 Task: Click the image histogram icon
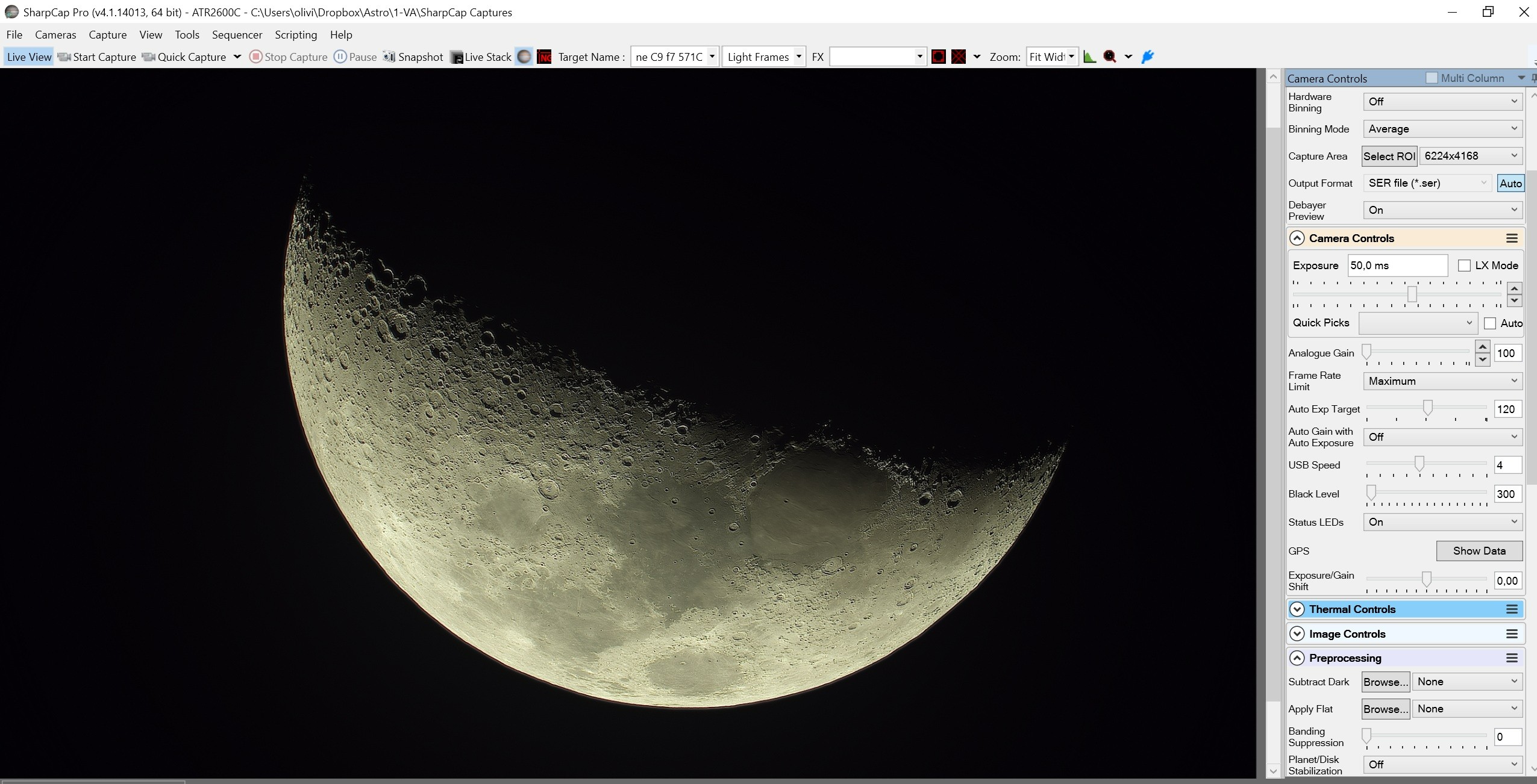pyautogui.click(x=1089, y=57)
